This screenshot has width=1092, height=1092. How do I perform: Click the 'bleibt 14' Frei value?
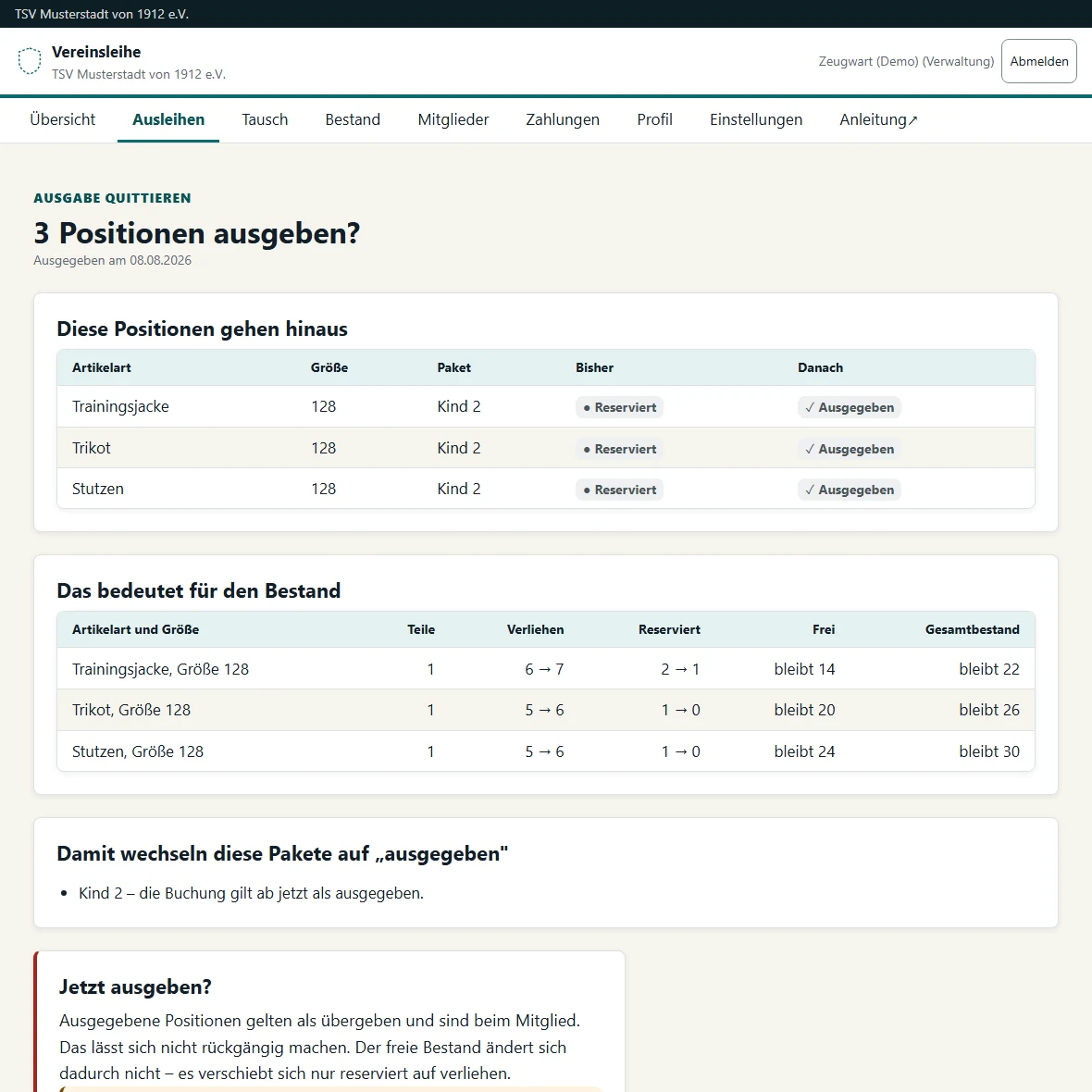click(804, 669)
